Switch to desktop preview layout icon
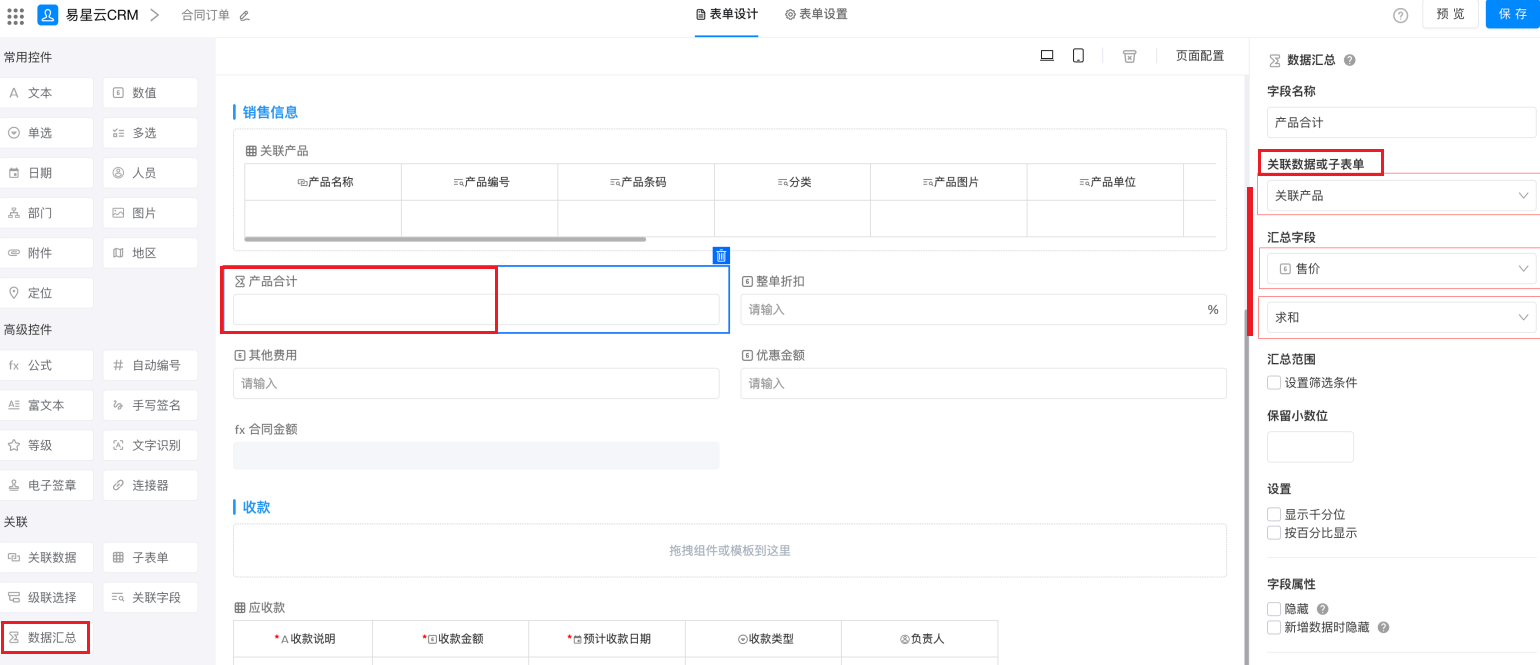Image resolution: width=1540 pixels, height=665 pixels. pos(1047,56)
